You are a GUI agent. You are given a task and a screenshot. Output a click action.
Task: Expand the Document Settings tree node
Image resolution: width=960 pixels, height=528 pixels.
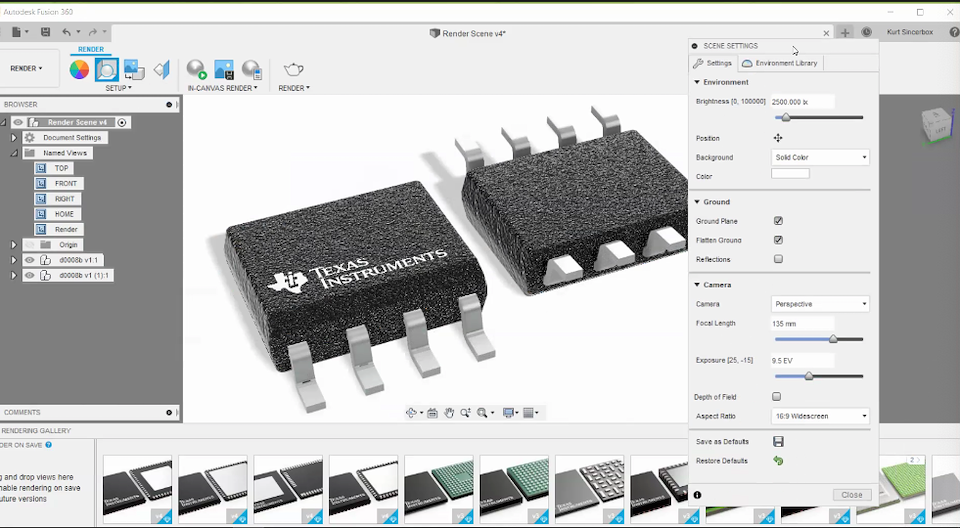14,138
